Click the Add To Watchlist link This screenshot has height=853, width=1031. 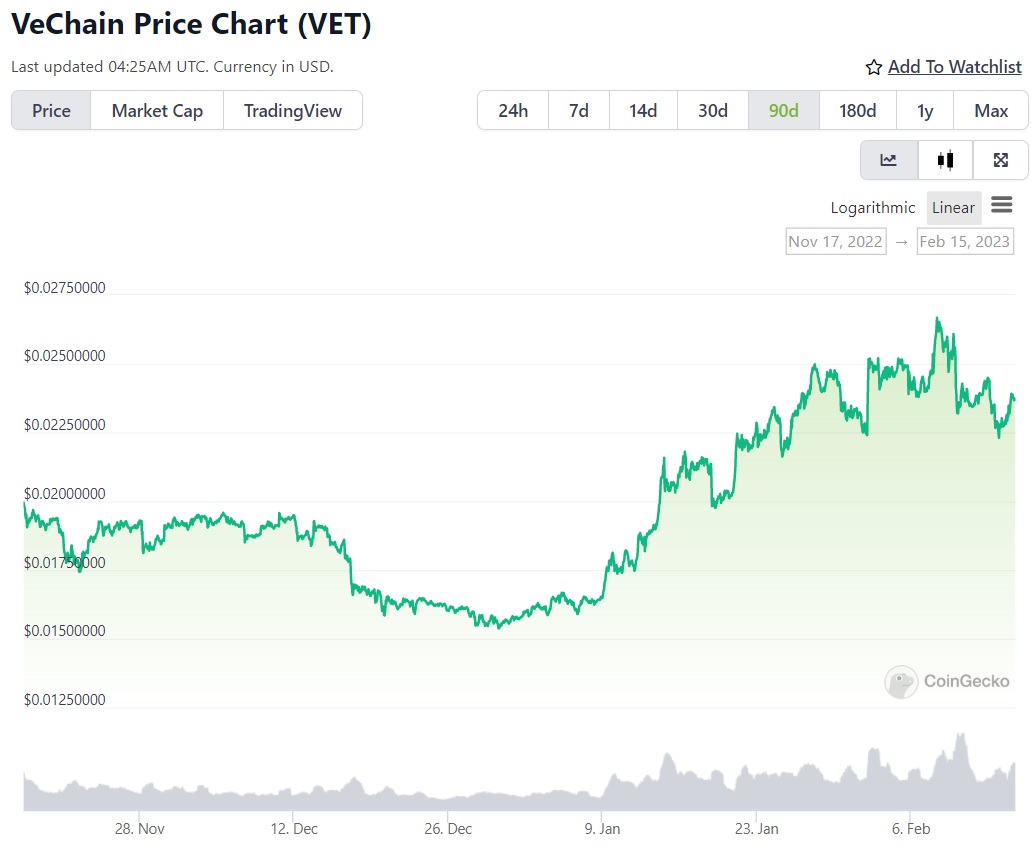tap(953, 67)
